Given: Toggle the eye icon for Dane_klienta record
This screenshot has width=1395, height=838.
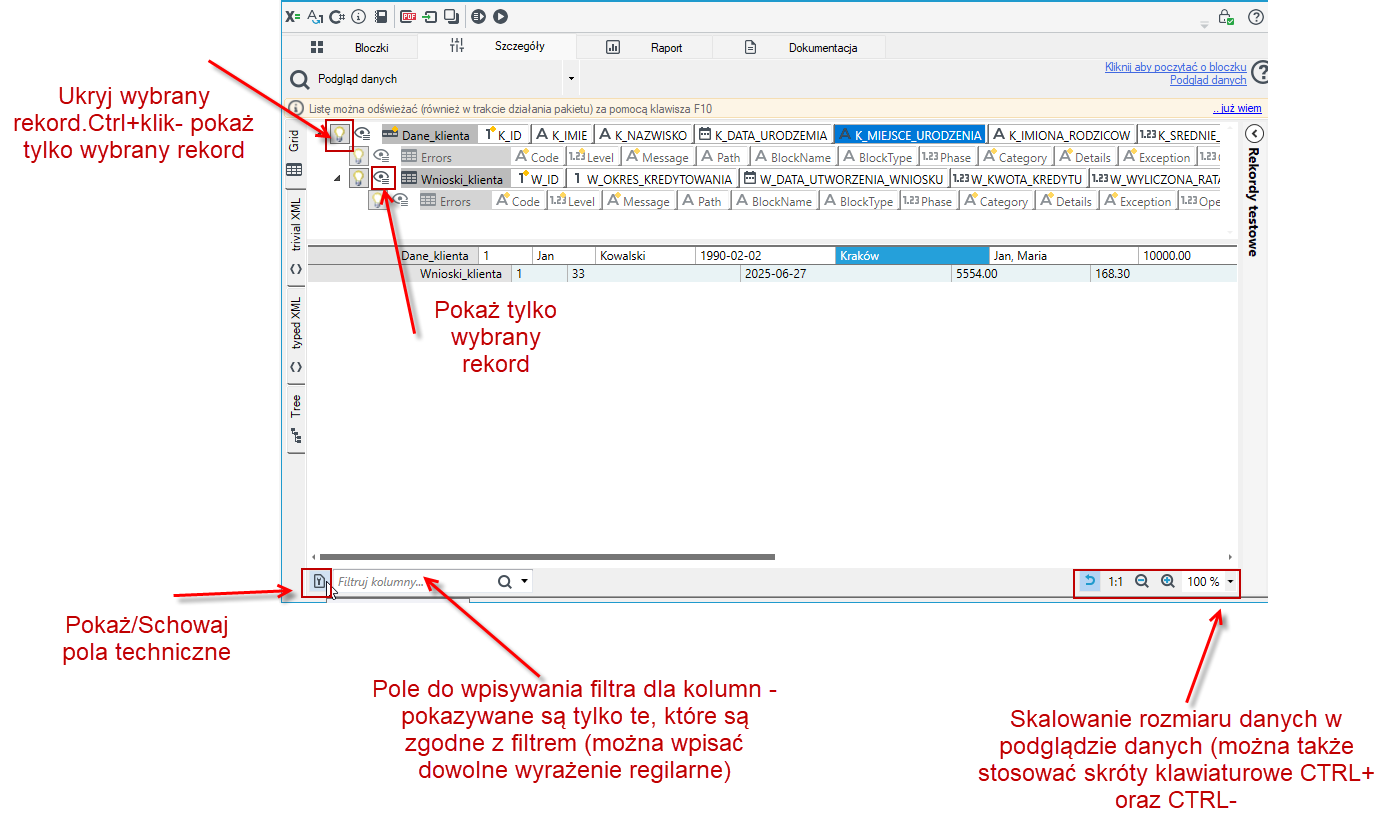Looking at the screenshot, I should (362, 133).
